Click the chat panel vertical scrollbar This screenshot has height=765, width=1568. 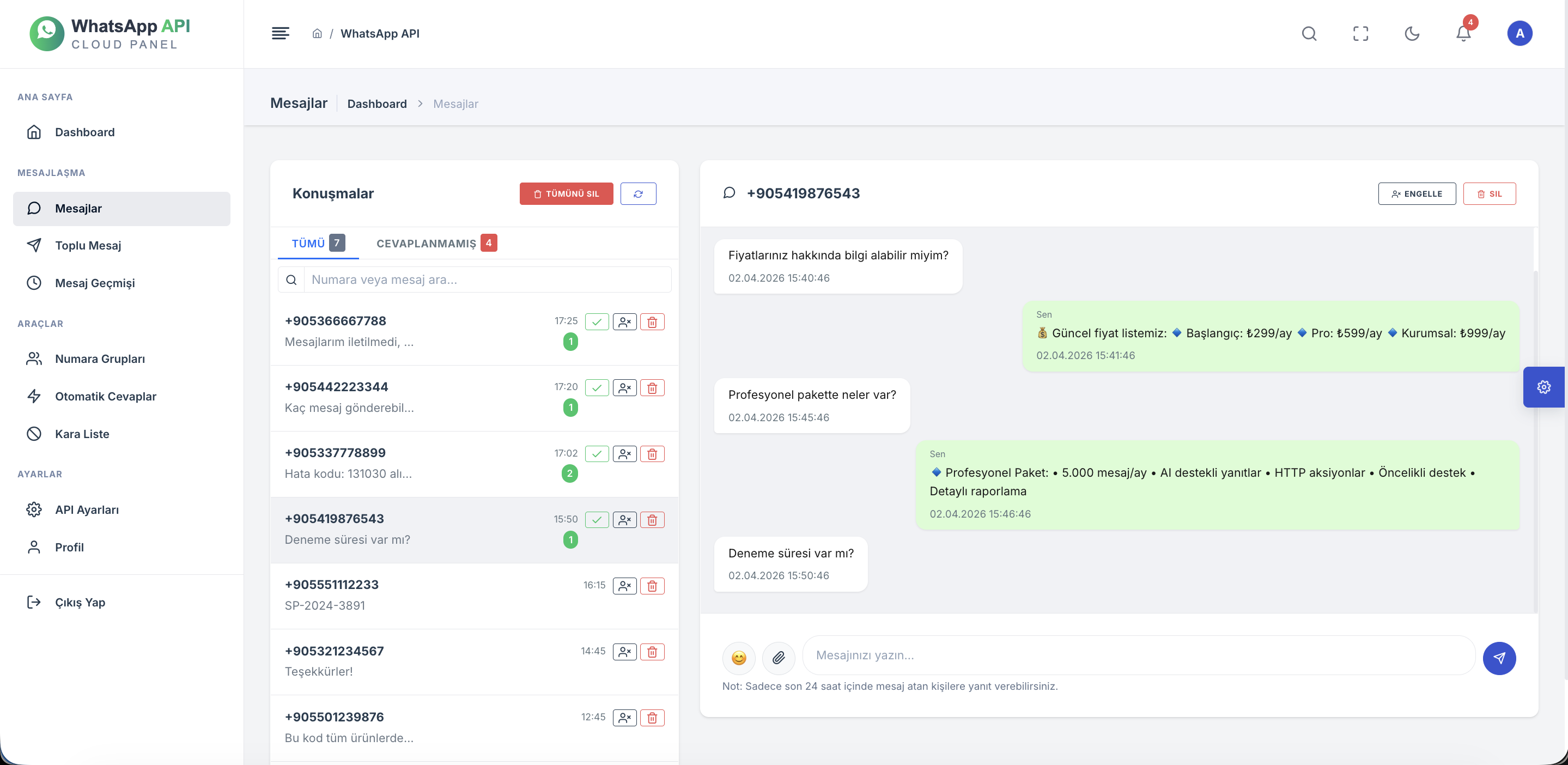point(1535,441)
